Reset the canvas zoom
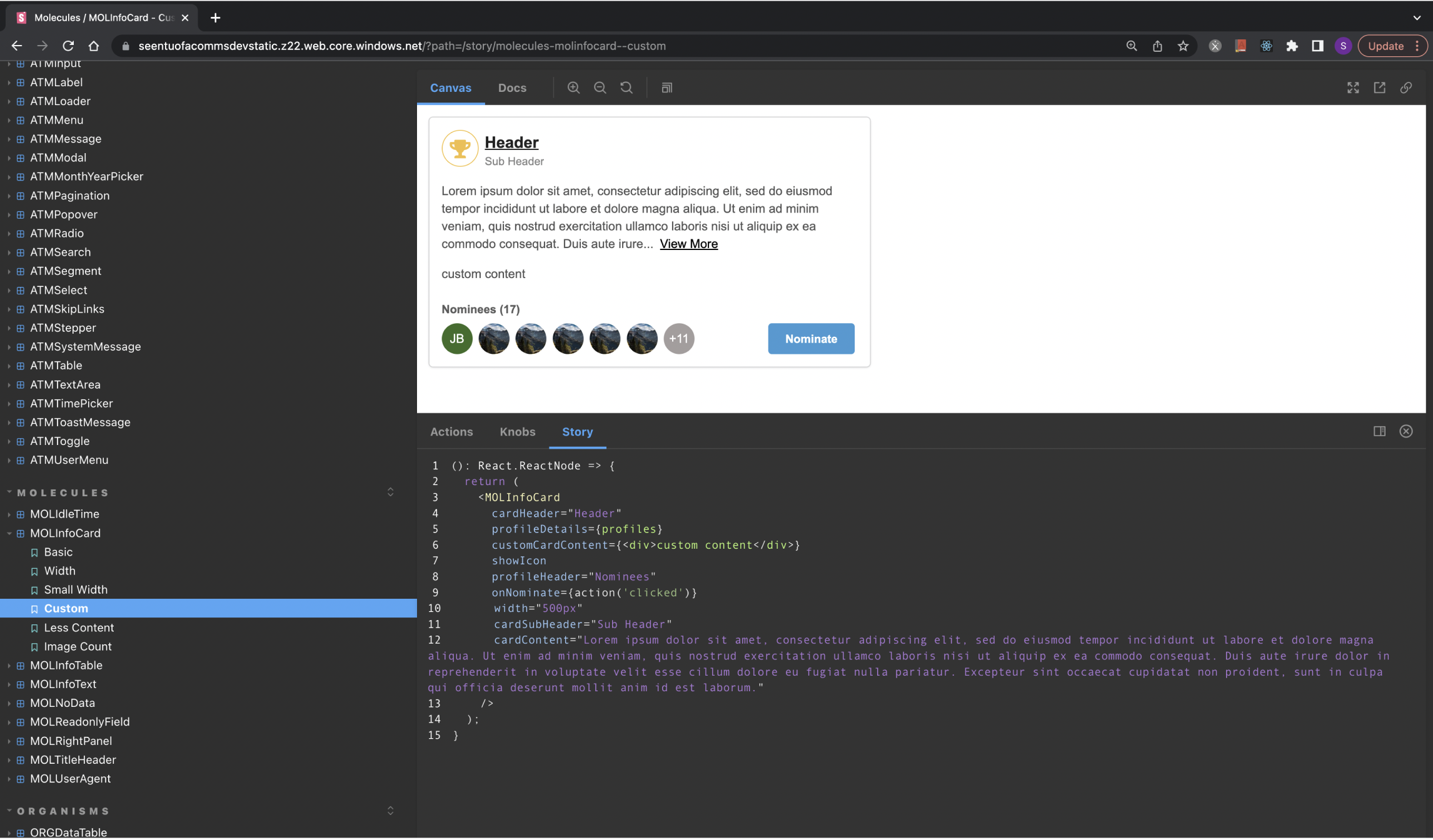Screen dimensions: 1433x840 coord(626,87)
